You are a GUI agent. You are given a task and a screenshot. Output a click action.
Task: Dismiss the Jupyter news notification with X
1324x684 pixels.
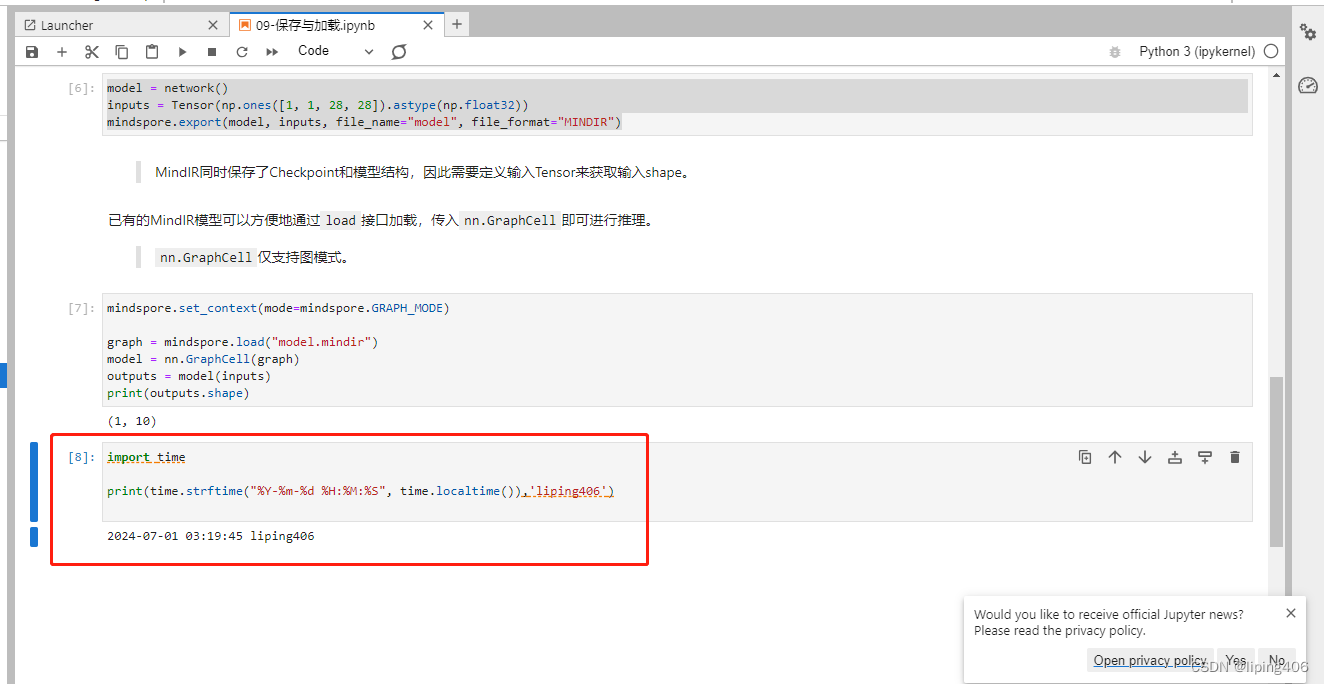(1291, 613)
